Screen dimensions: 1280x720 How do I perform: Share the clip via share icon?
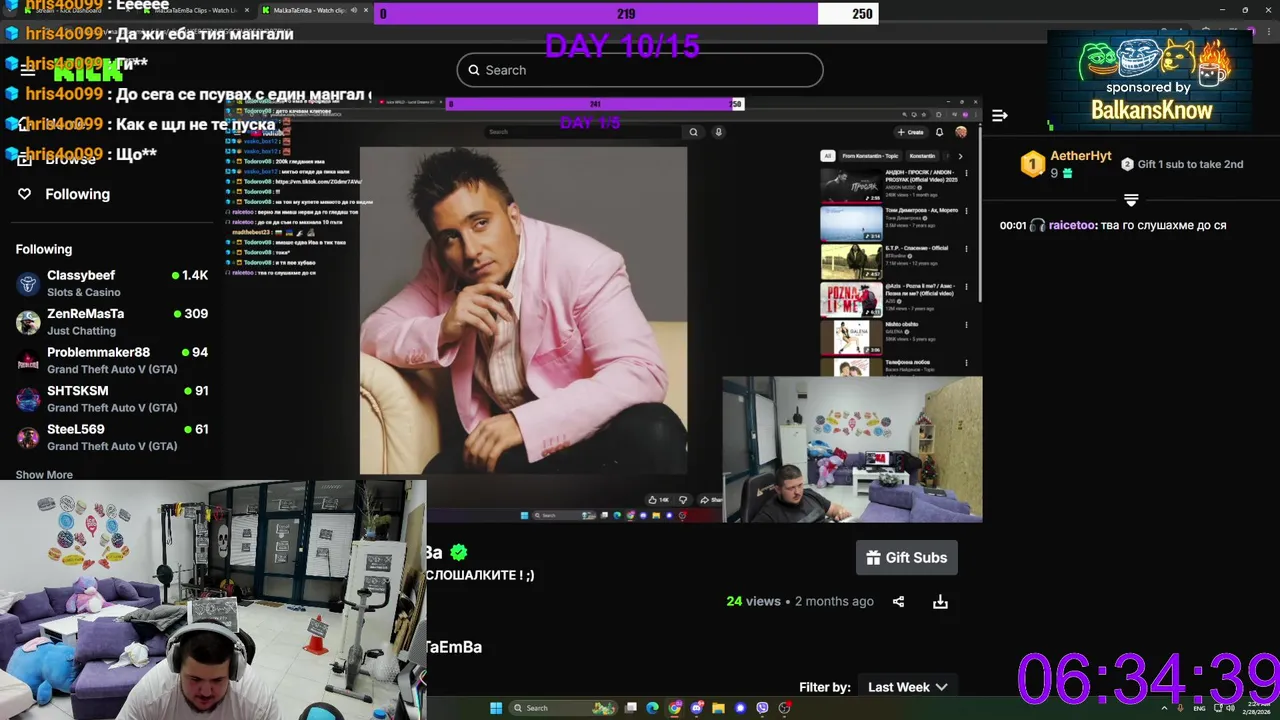click(898, 601)
